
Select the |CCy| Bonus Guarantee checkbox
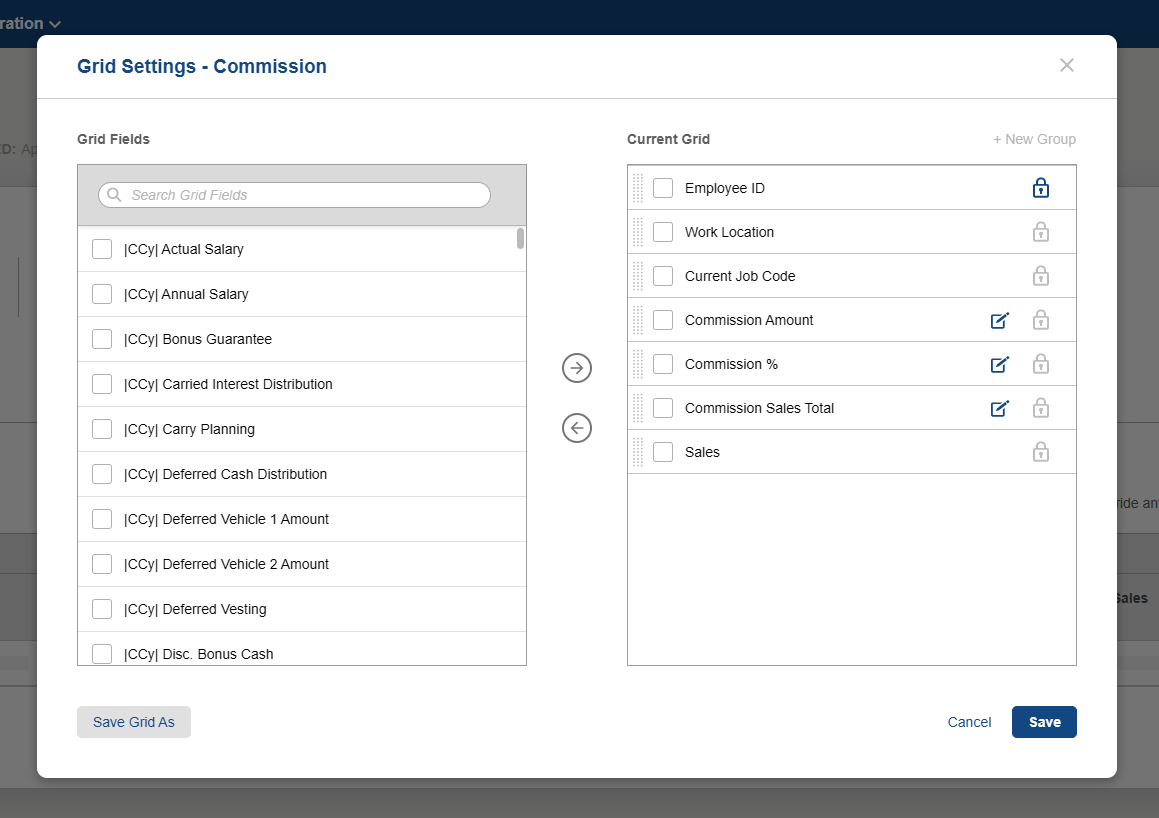[x=102, y=339]
